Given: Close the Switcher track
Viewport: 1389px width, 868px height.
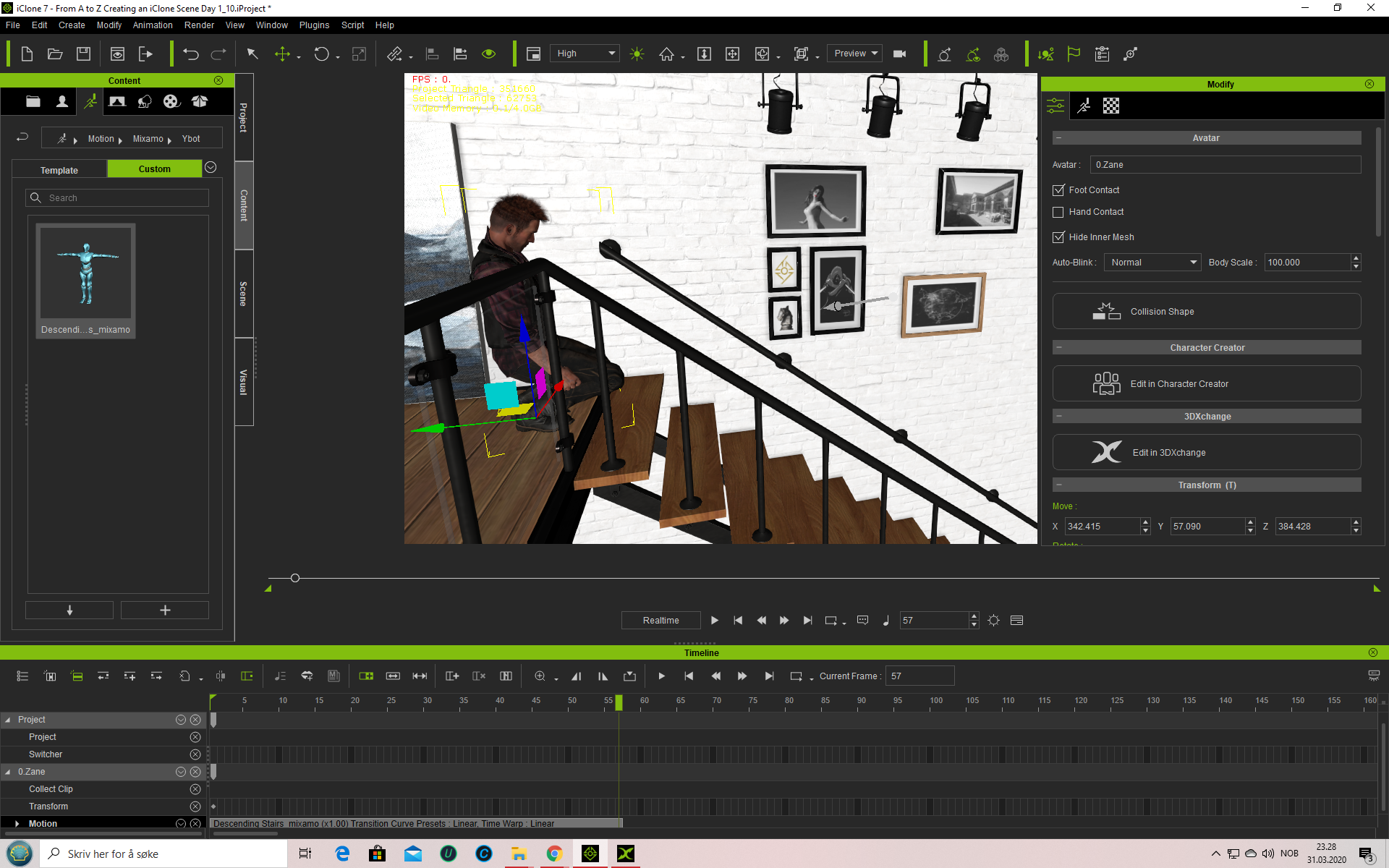Looking at the screenshot, I should click(x=195, y=754).
